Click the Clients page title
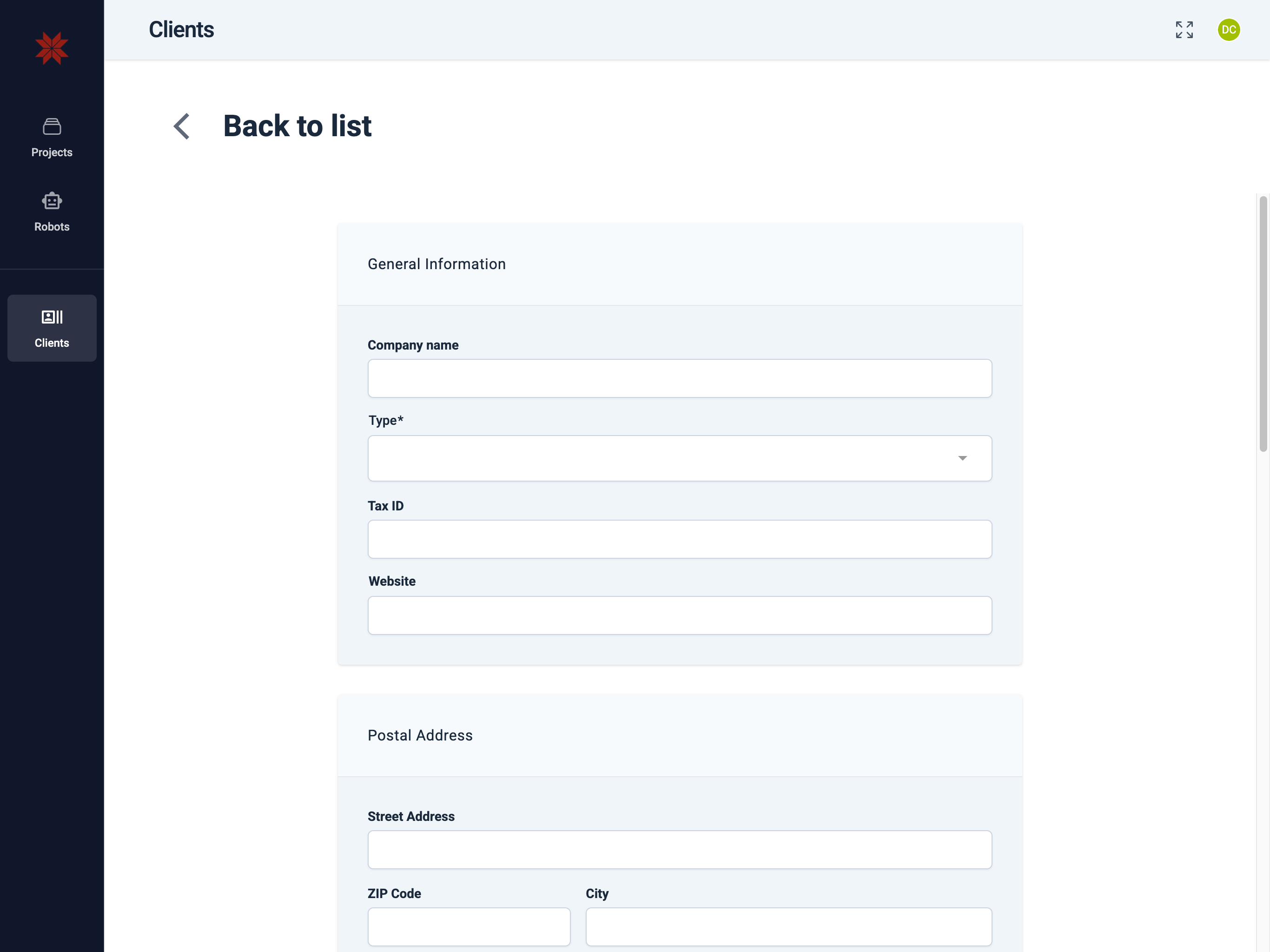This screenshot has height=952, width=1270. pos(181,30)
